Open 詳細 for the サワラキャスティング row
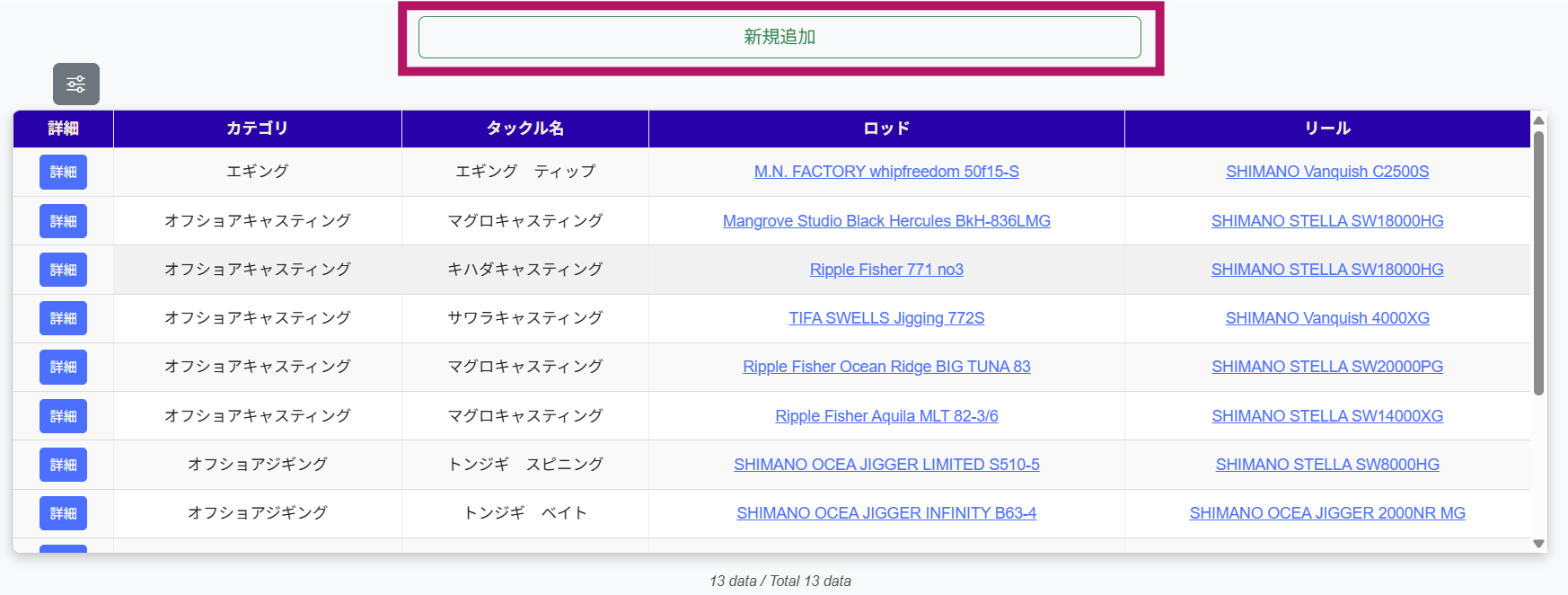 [63, 318]
